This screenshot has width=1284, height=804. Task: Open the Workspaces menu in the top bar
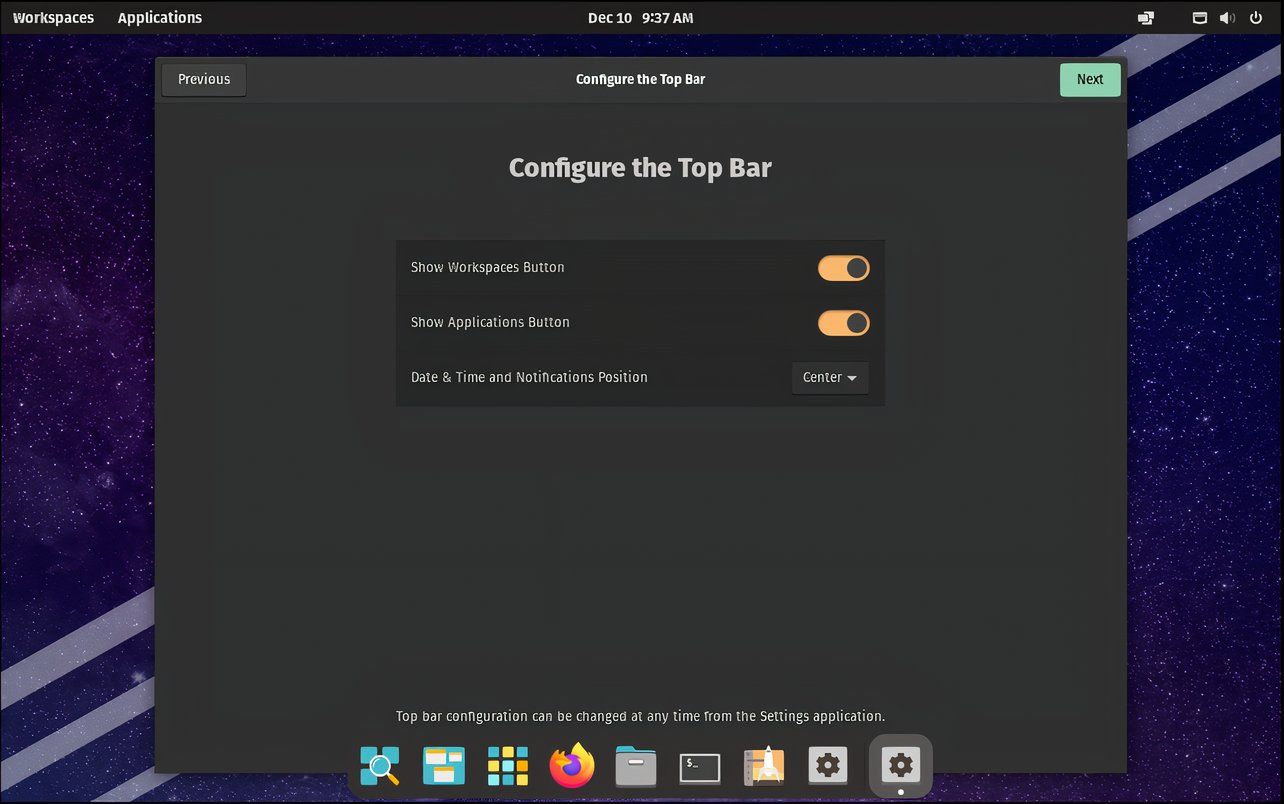point(53,17)
